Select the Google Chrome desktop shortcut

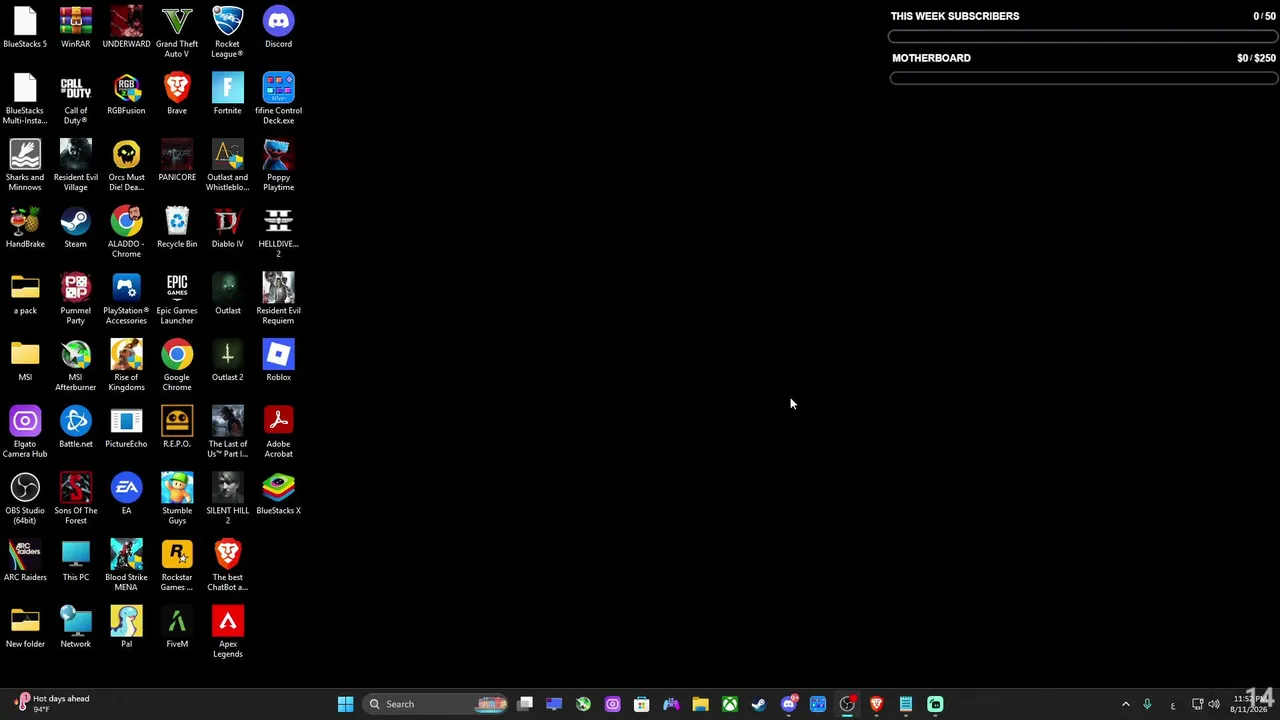(177, 366)
